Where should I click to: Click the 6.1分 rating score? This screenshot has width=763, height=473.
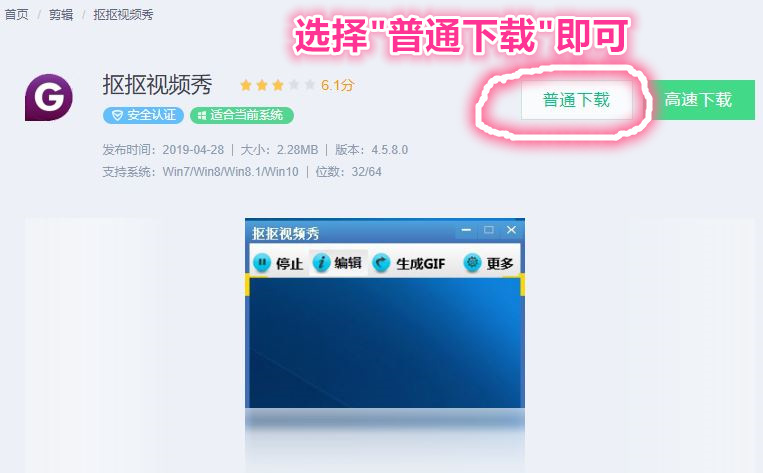[337, 86]
